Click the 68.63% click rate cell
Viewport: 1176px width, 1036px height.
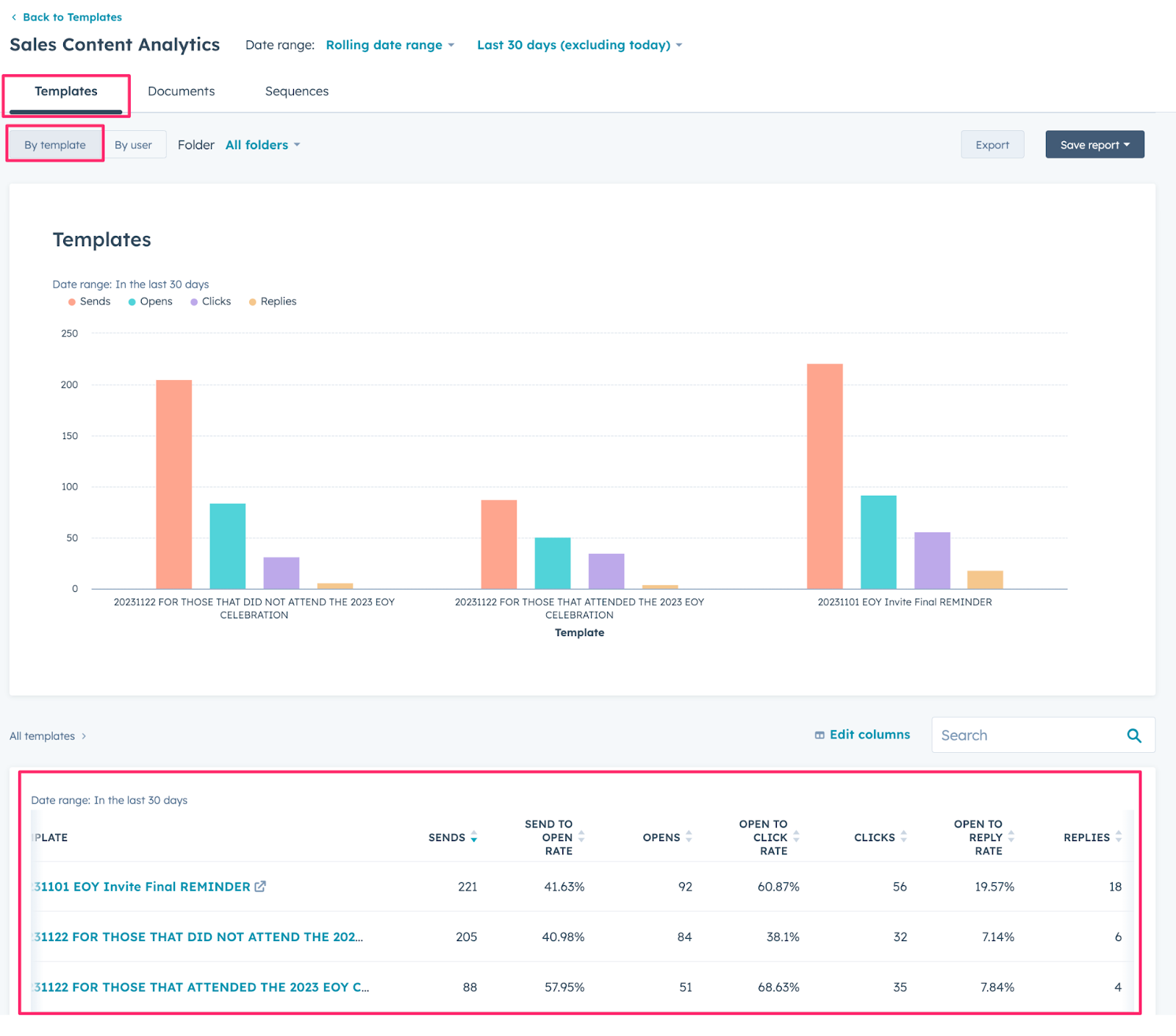pyautogui.click(x=778, y=987)
